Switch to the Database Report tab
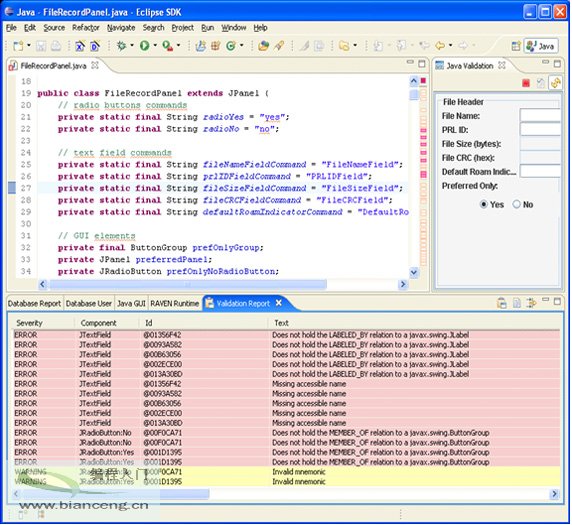Image resolution: width=572 pixels, height=525 pixels. (34, 304)
